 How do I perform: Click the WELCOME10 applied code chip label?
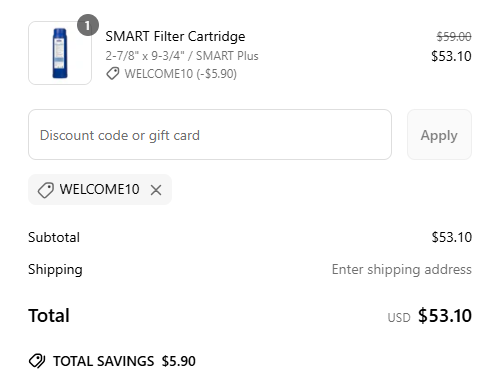coord(99,189)
